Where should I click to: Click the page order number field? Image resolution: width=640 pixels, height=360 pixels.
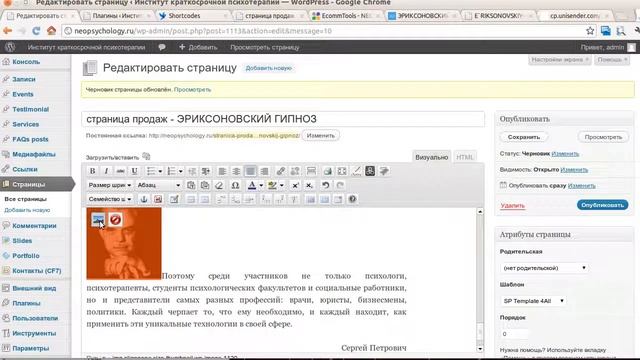click(514, 334)
